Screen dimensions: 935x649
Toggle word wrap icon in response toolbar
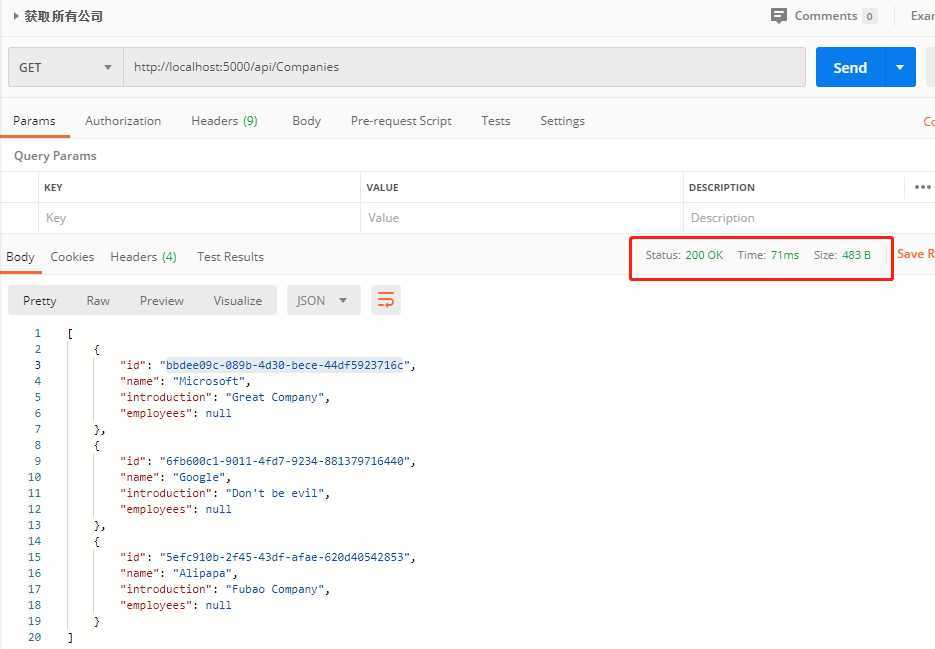[386, 300]
